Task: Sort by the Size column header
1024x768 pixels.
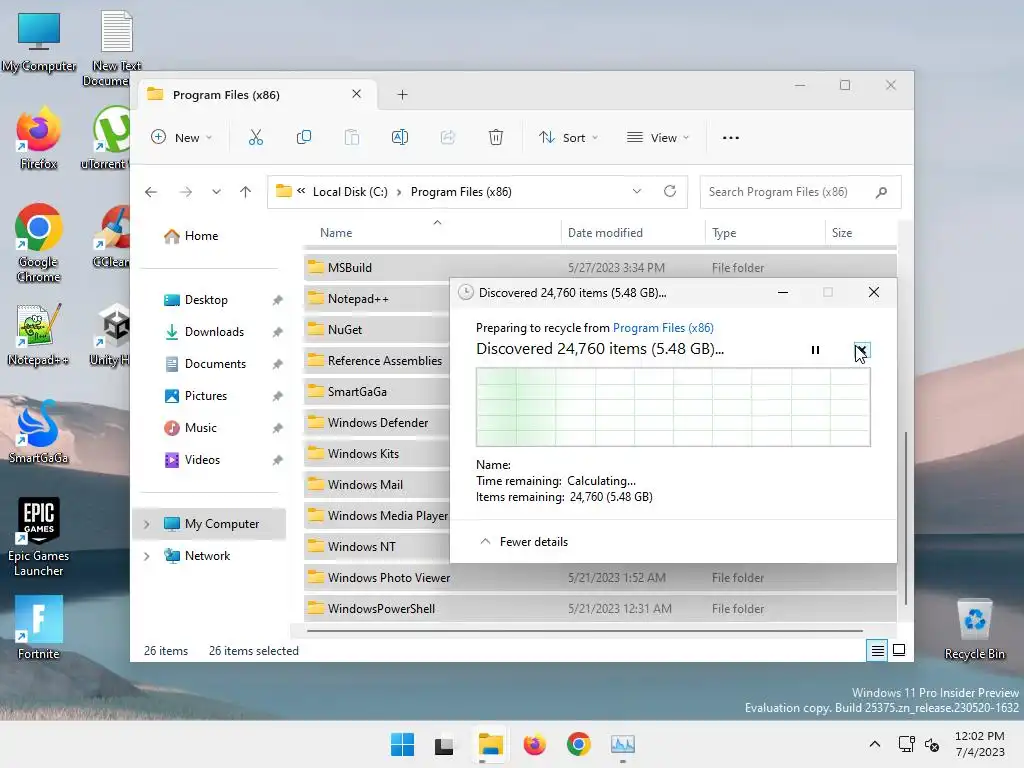Action: tap(842, 232)
